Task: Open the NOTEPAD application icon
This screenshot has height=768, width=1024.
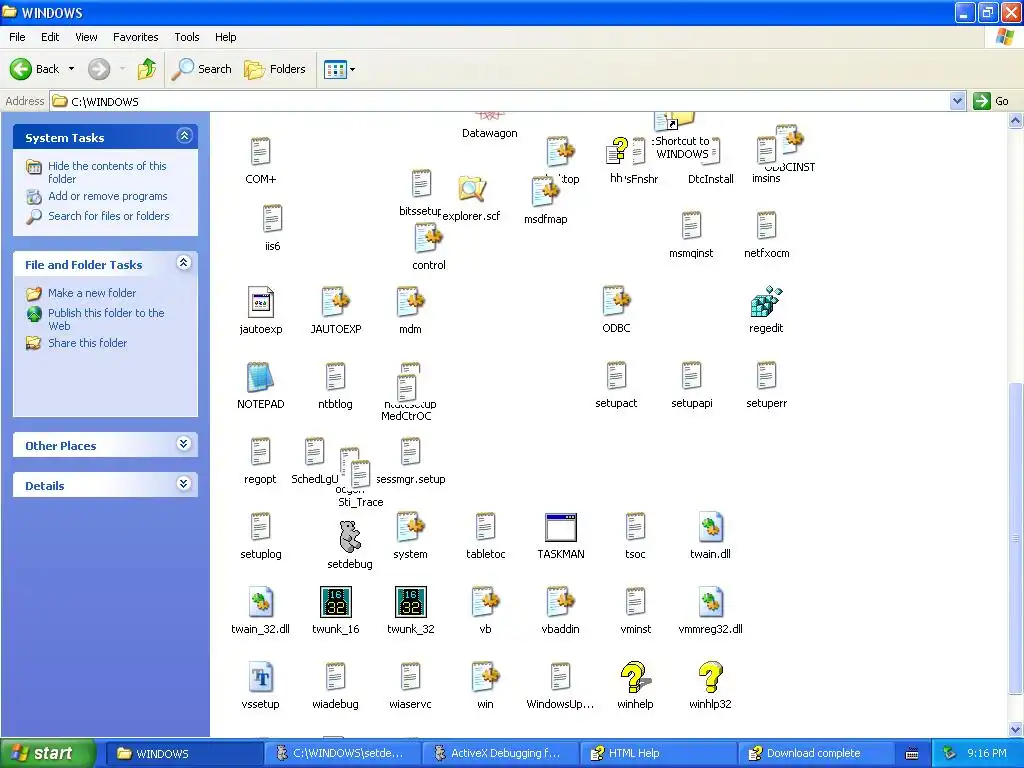Action: (x=260, y=377)
